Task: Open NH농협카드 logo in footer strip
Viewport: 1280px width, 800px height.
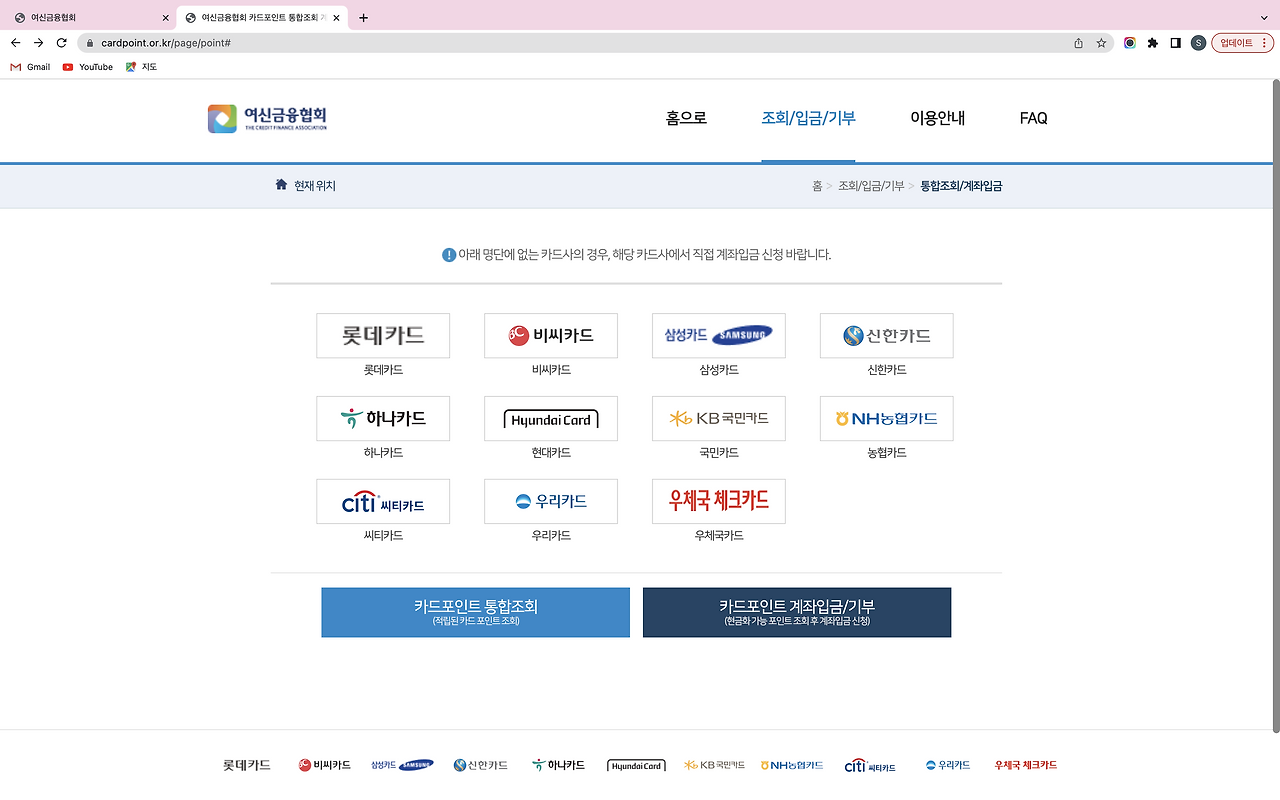Action: (x=792, y=765)
